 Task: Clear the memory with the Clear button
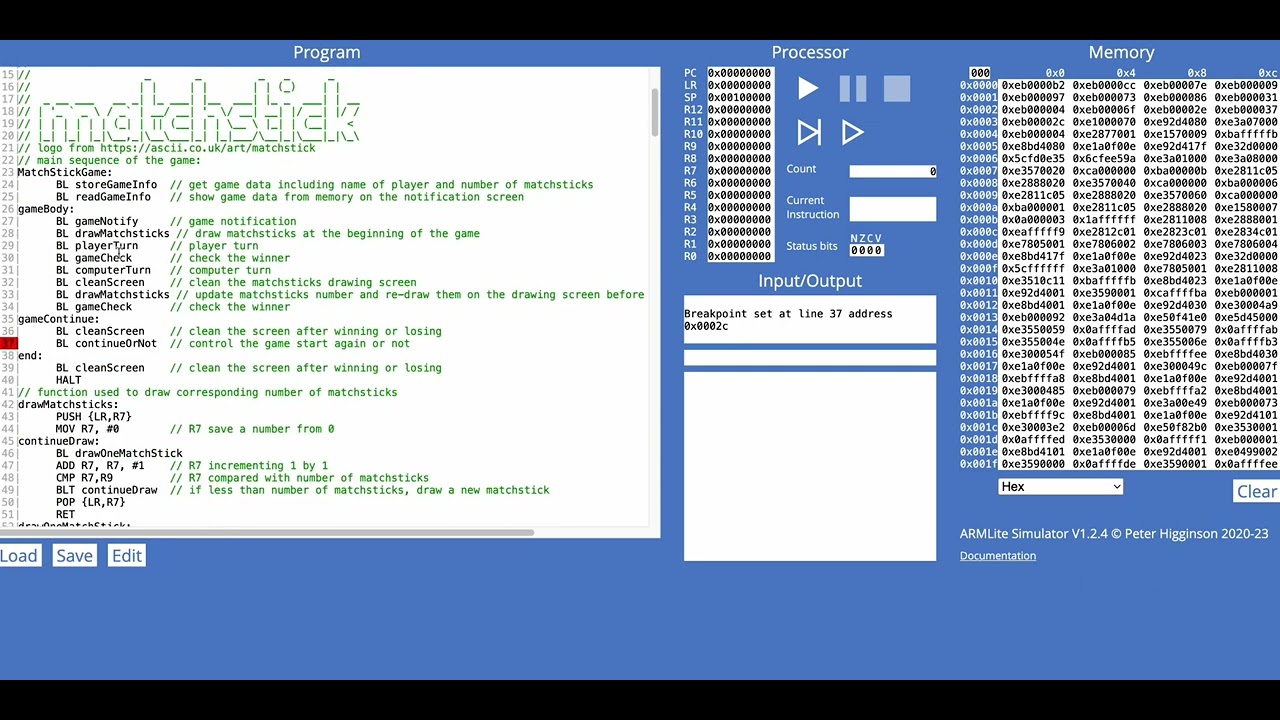(x=1257, y=491)
